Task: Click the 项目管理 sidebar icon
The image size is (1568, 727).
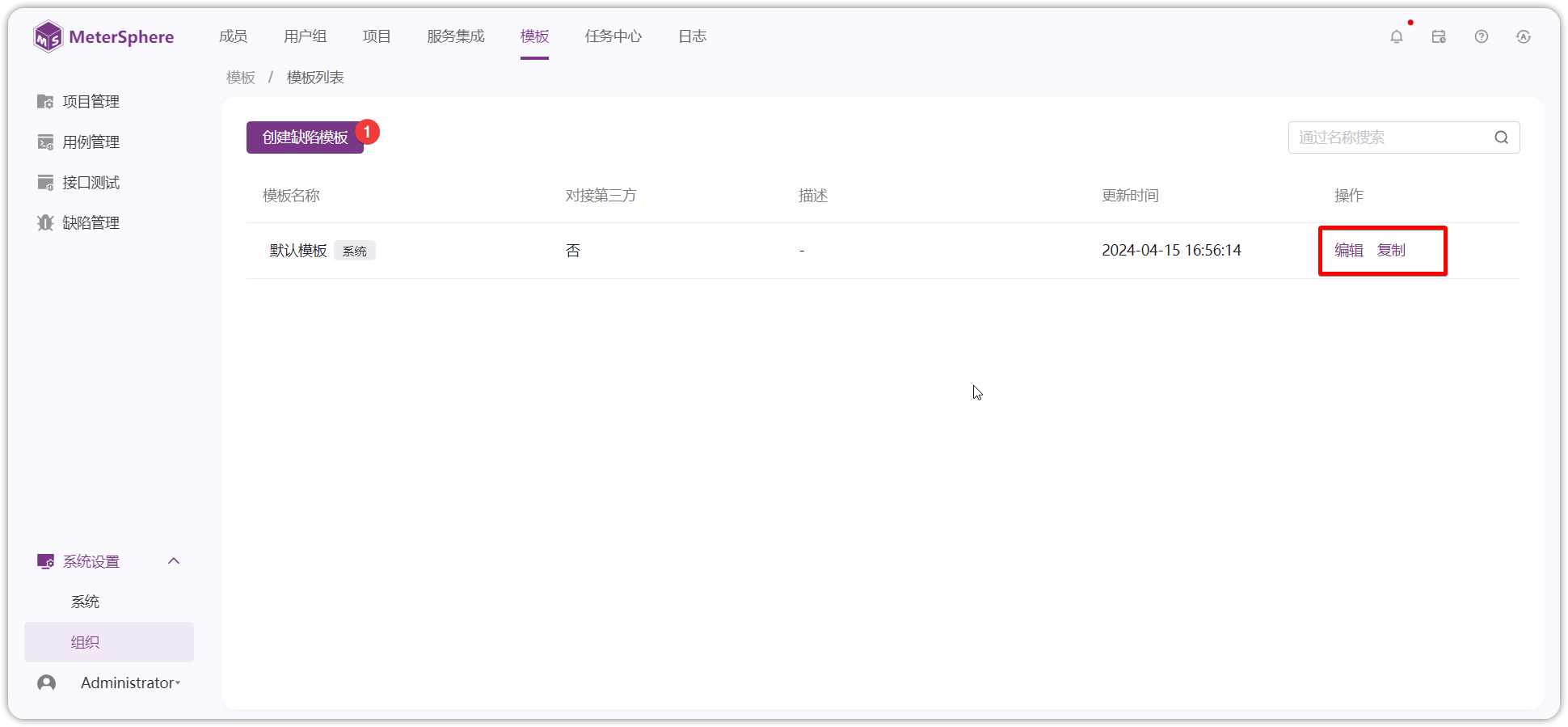Action: click(x=45, y=101)
